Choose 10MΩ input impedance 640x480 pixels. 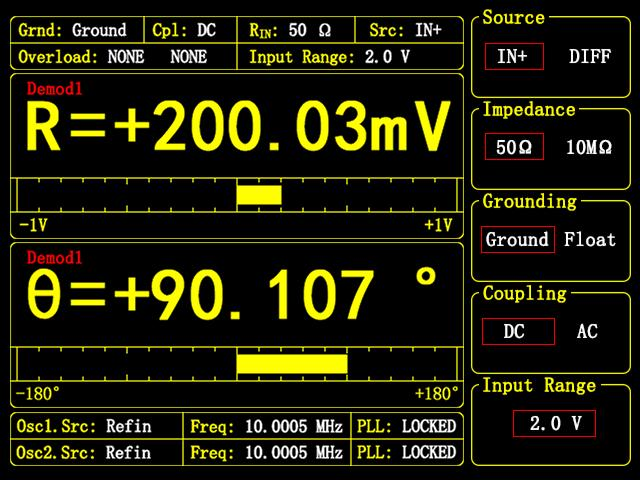coord(588,148)
